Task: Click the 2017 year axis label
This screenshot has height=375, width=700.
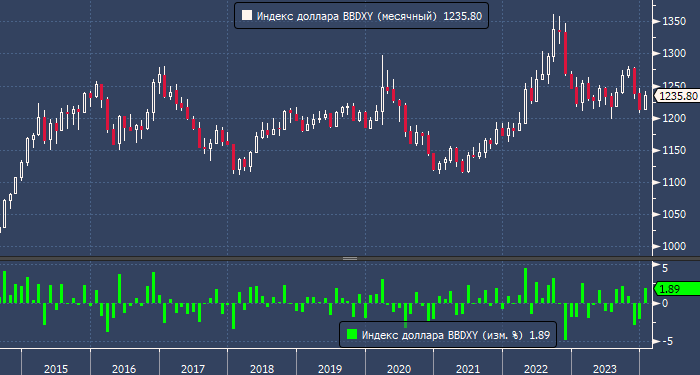Action: (x=193, y=369)
